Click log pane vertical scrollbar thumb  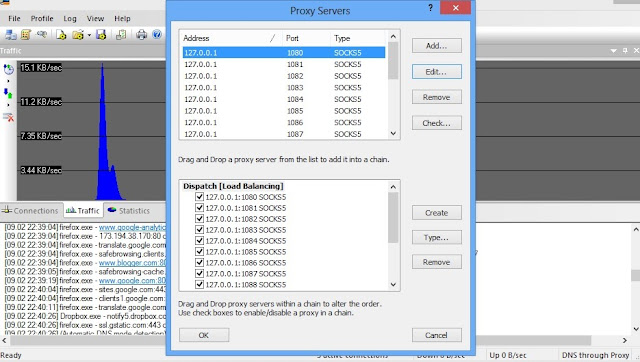tap(636, 275)
